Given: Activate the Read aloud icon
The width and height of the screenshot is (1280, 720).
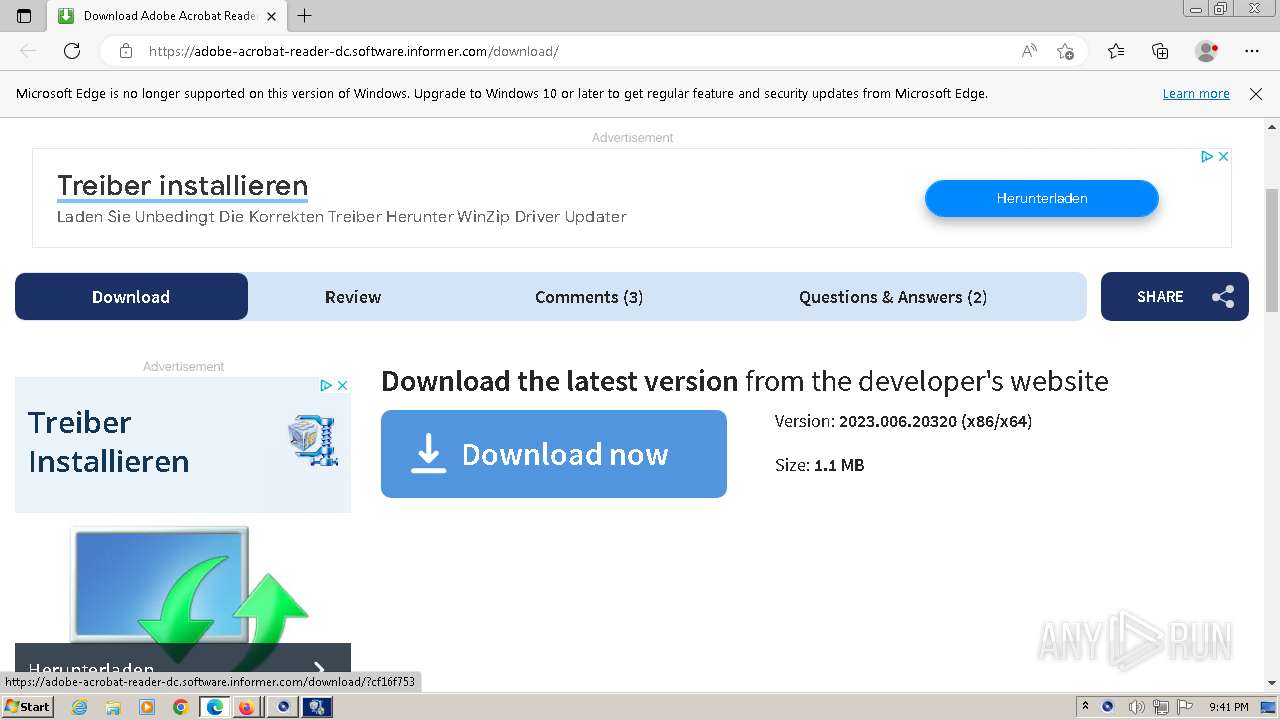Looking at the screenshot, I should (x=1029, y=51).
